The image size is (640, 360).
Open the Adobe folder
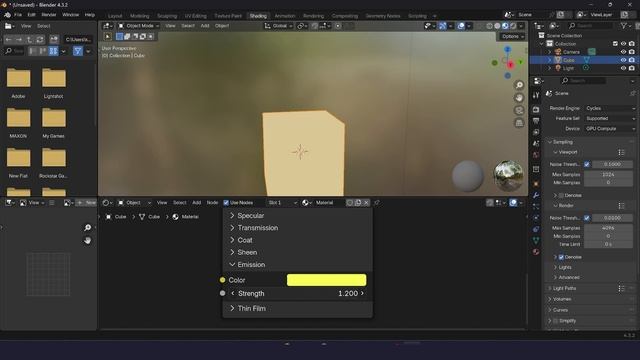click(18, 83)
